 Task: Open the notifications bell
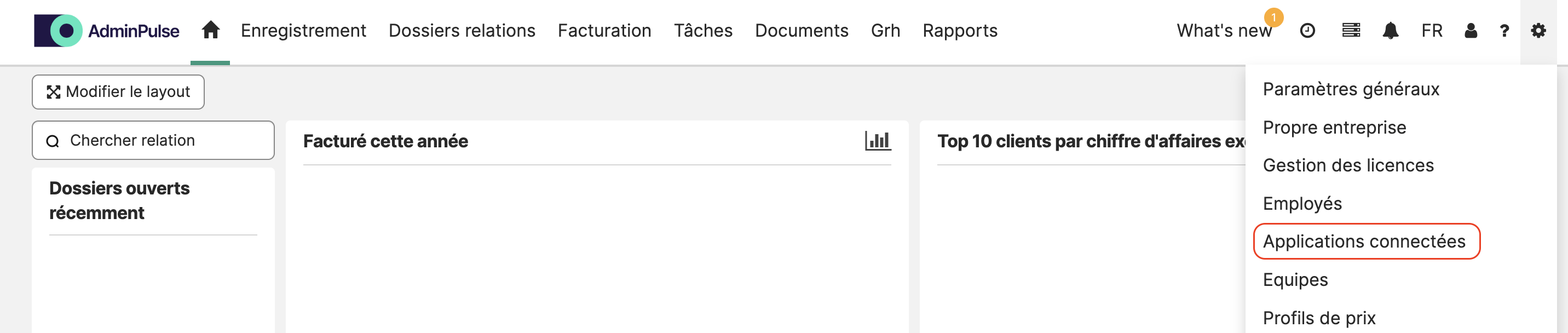tap(1390, 31)
